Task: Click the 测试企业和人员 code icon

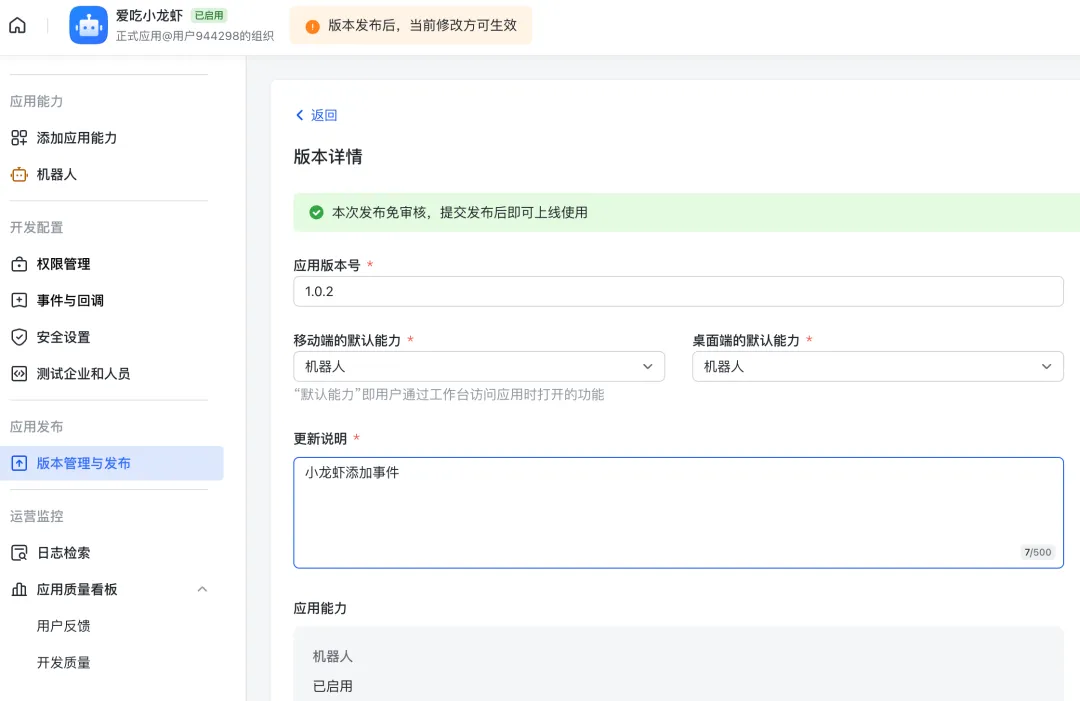Action: 19,373
